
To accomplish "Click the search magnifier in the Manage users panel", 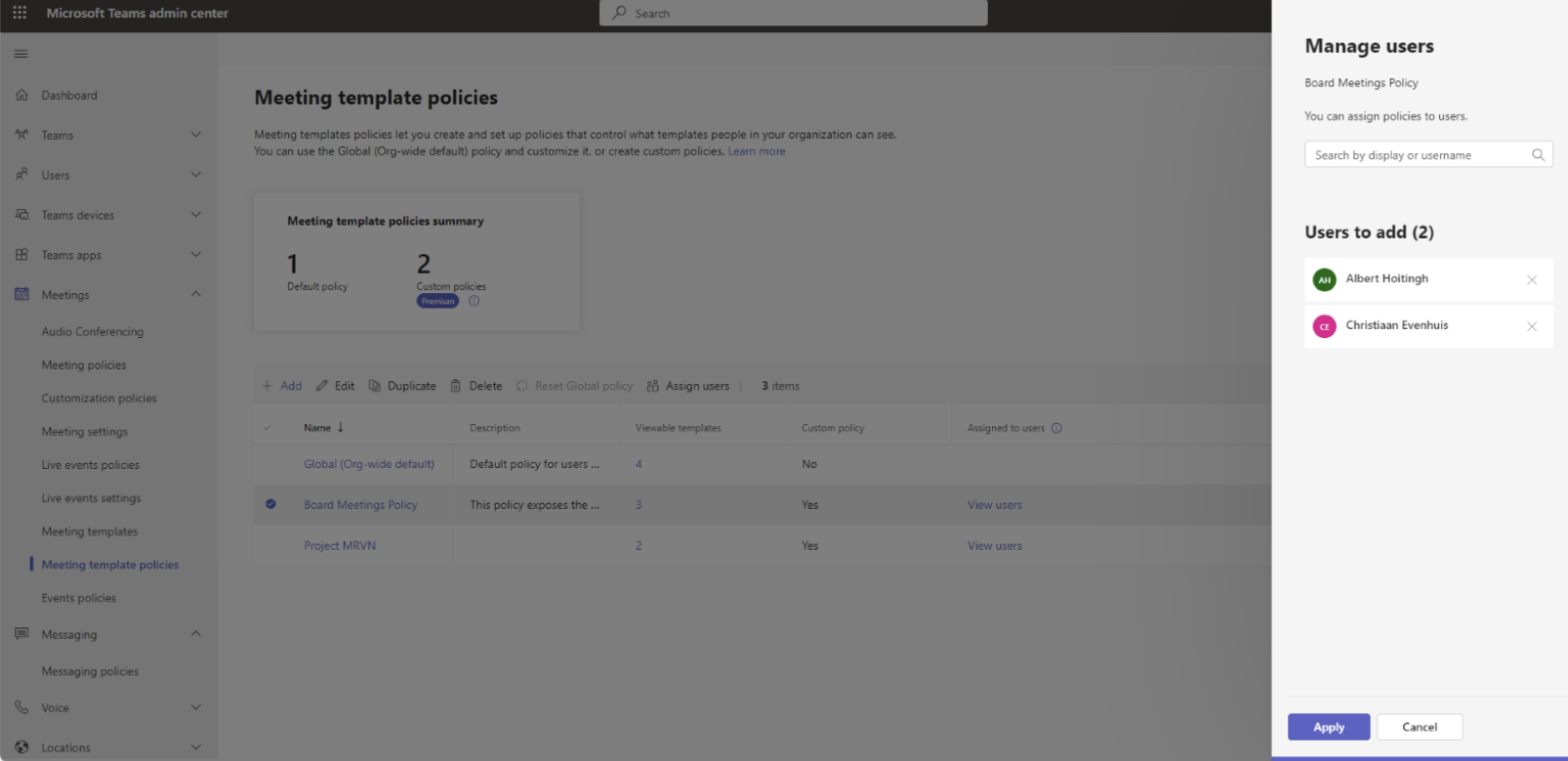I will point(1538,154).
